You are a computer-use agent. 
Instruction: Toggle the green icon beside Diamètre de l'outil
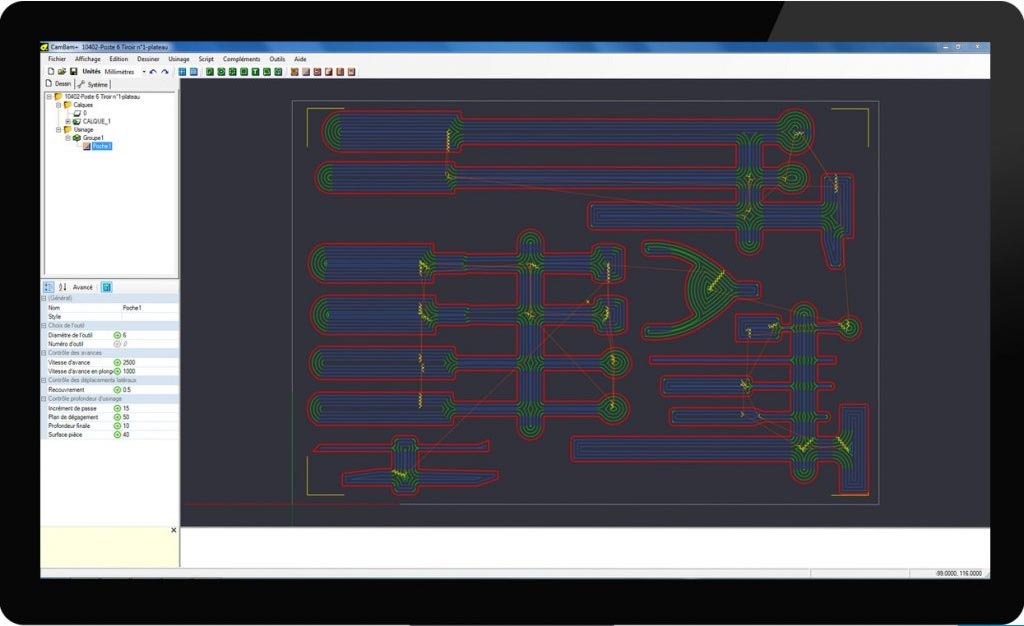(x=117, y=335)
